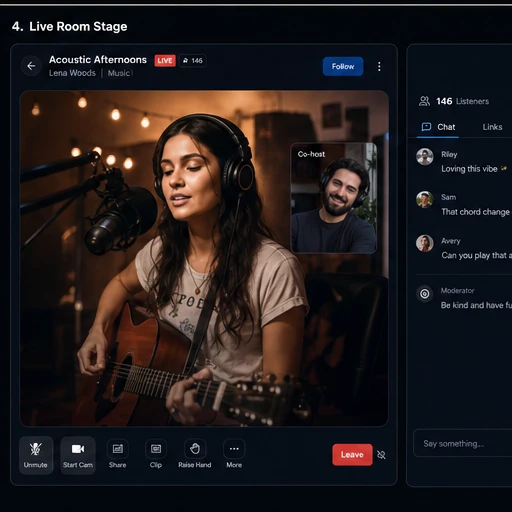Open Riley's avatar in chat

(x=425, y=157)
